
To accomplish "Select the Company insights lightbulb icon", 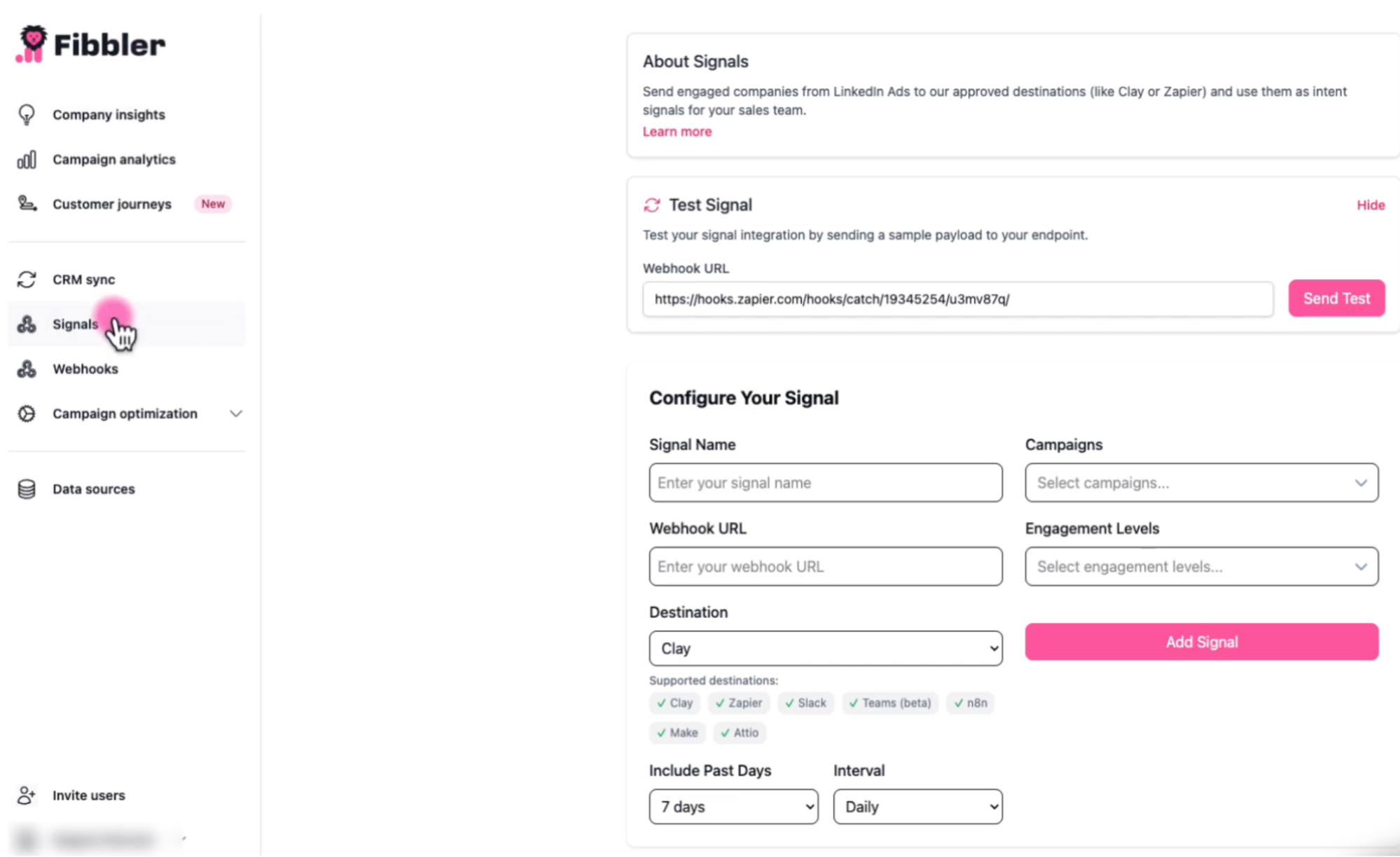I will 27,114.
